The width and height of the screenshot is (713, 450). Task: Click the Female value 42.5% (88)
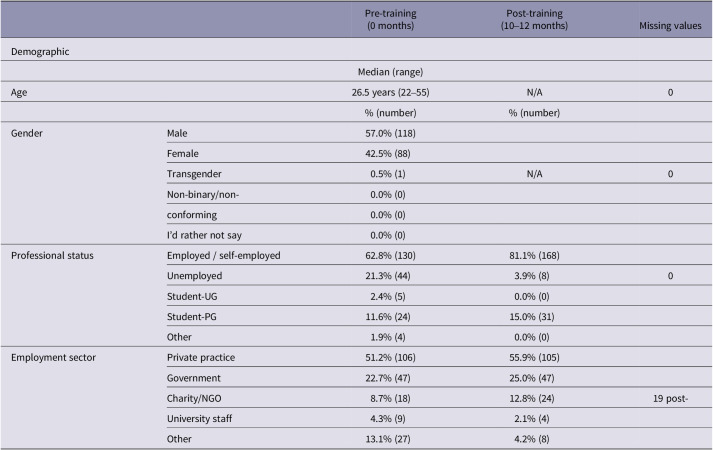tap(387, 154)
